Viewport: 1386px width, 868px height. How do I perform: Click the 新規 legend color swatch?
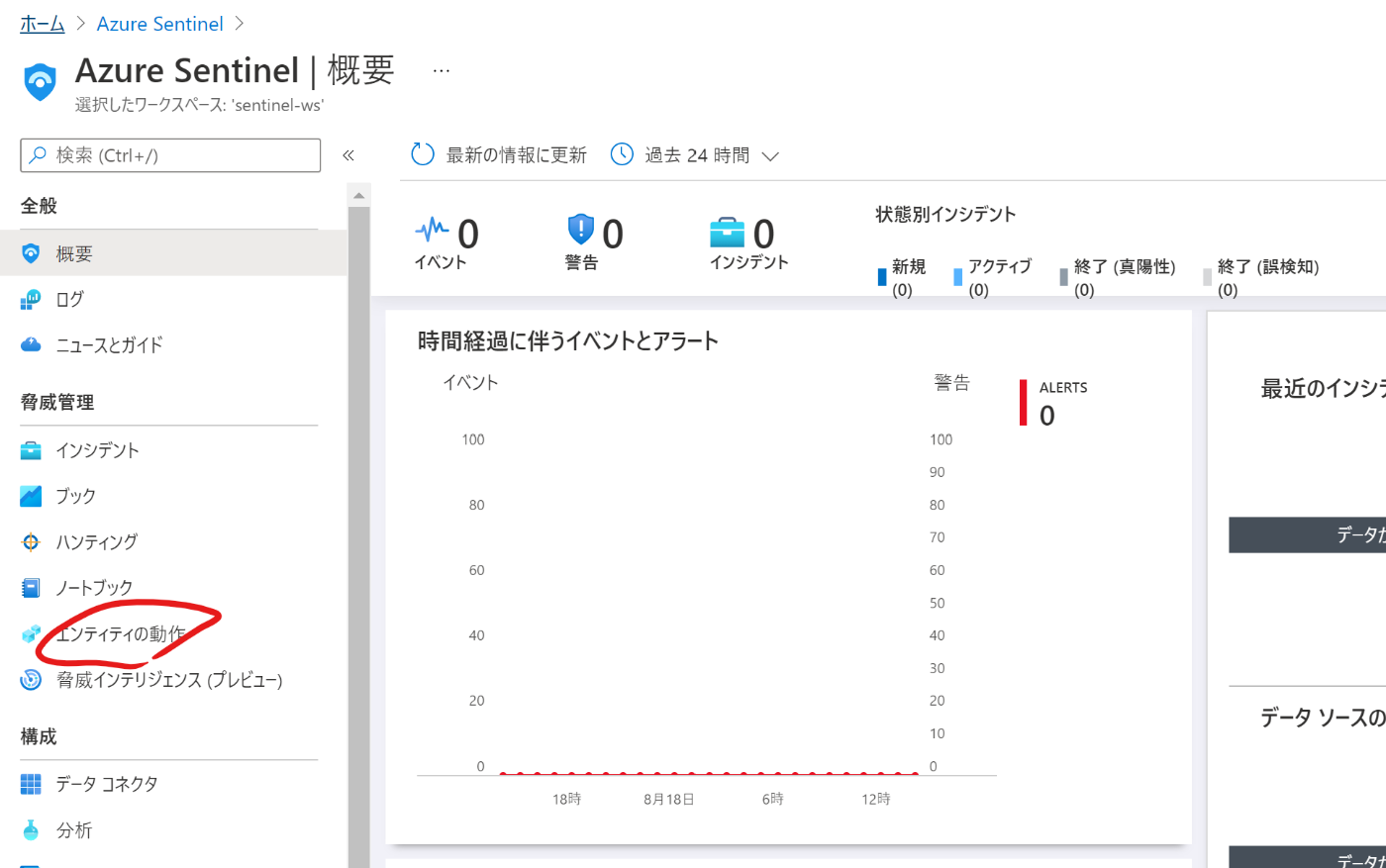point(882,277)
